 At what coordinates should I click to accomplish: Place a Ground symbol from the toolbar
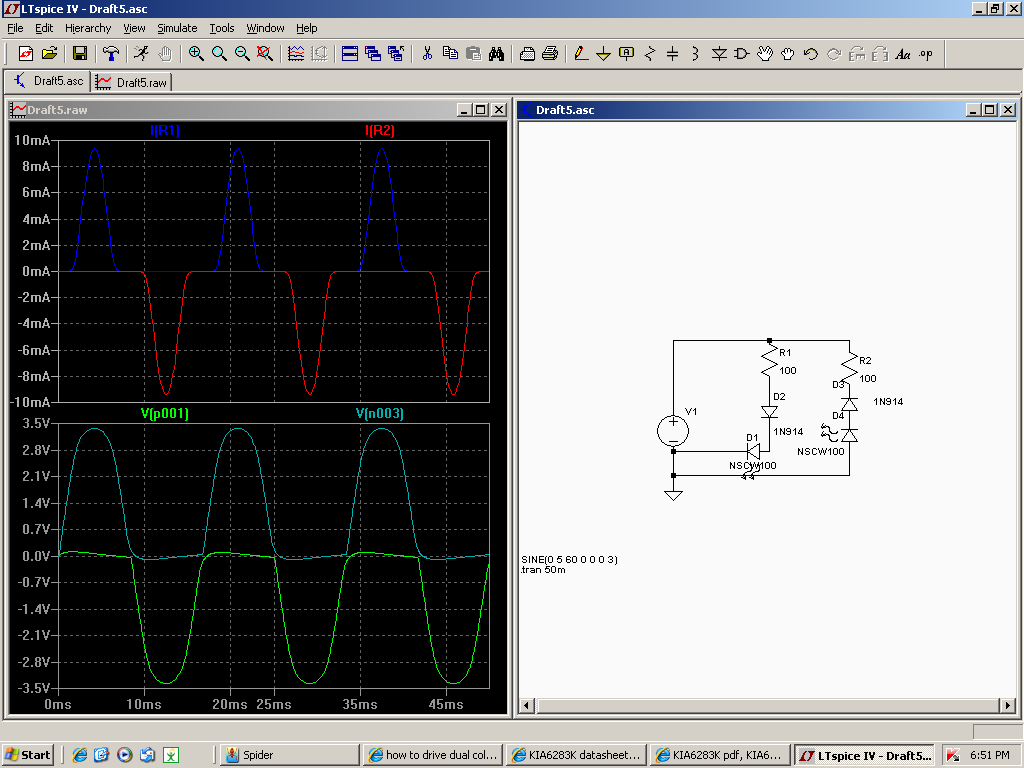(x=603, y=54)
